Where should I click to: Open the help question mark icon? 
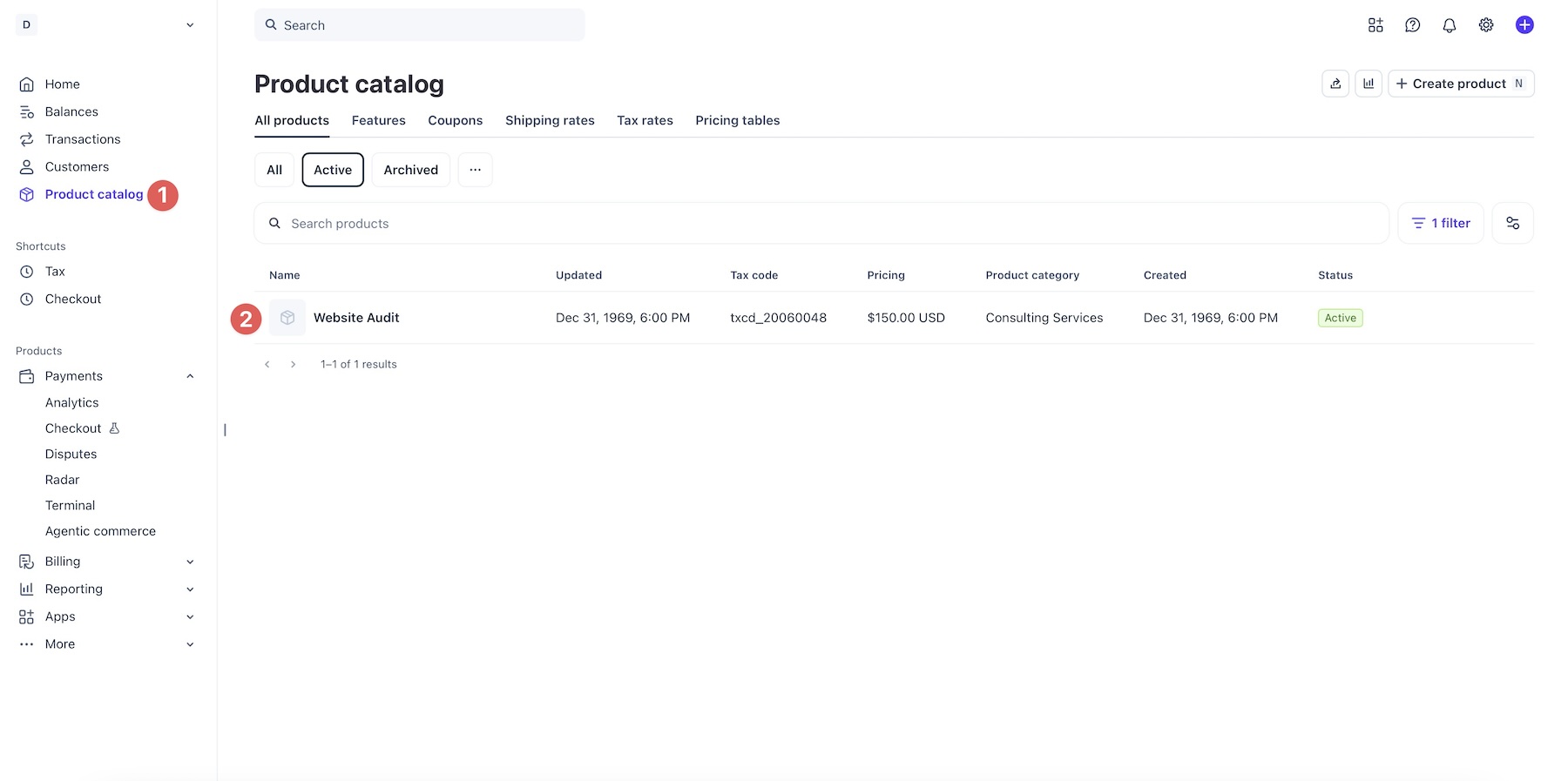tap(1413, 25)
